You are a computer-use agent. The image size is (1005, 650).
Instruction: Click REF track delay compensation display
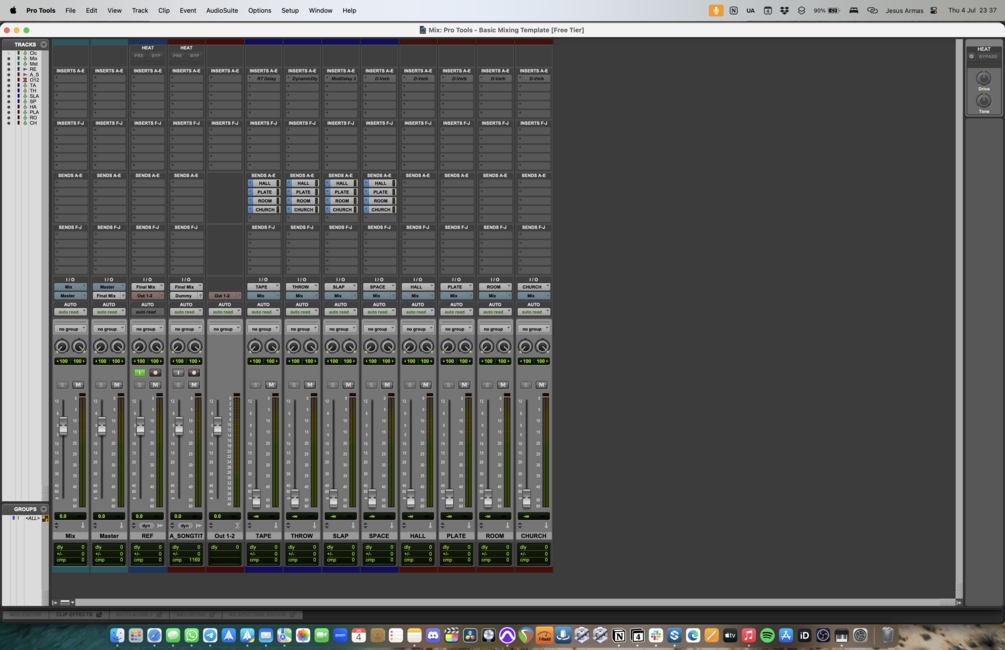click(147, 554)
